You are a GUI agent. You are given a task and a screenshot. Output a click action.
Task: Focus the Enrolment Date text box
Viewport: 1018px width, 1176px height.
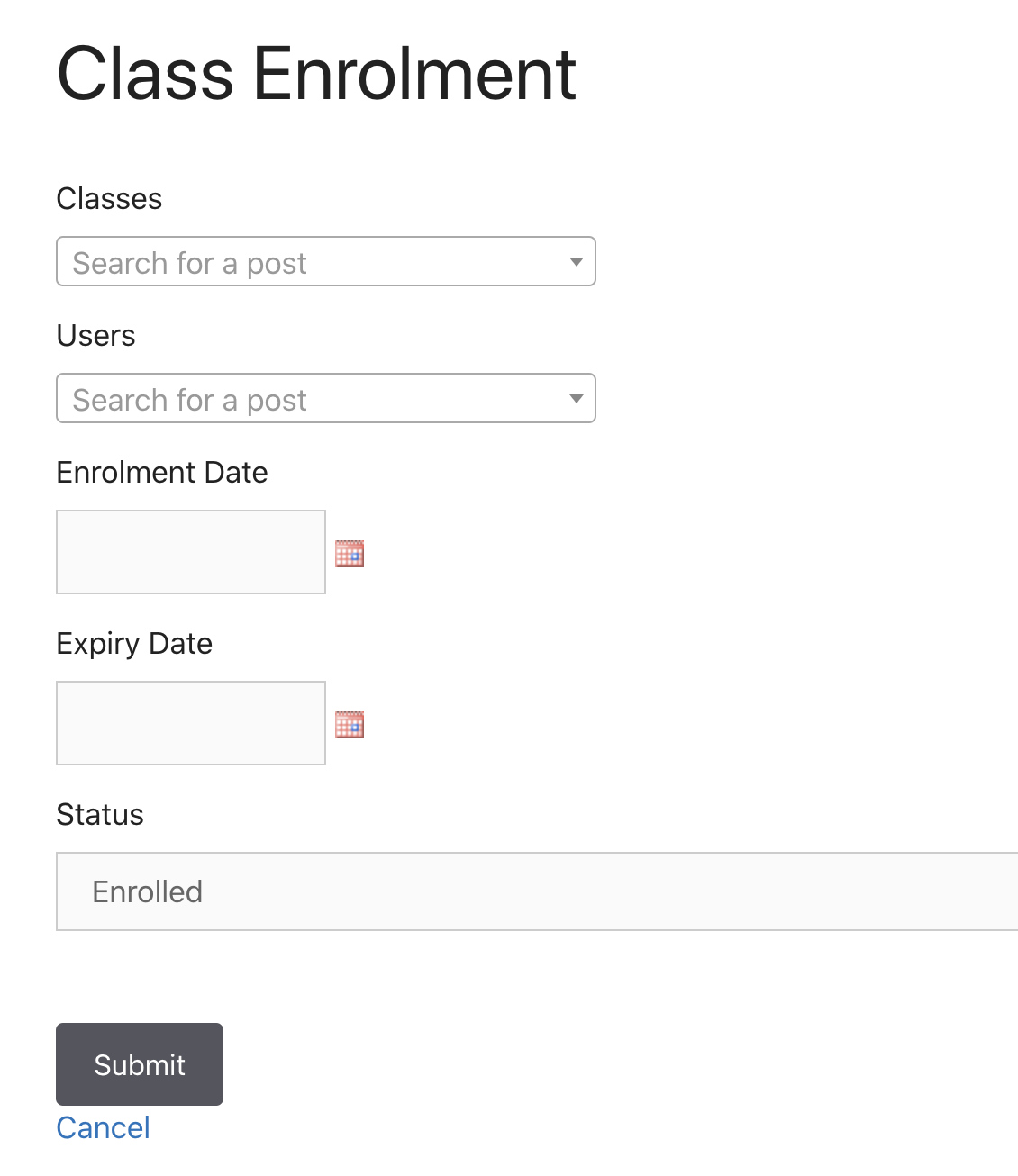[x=191, y=552]
